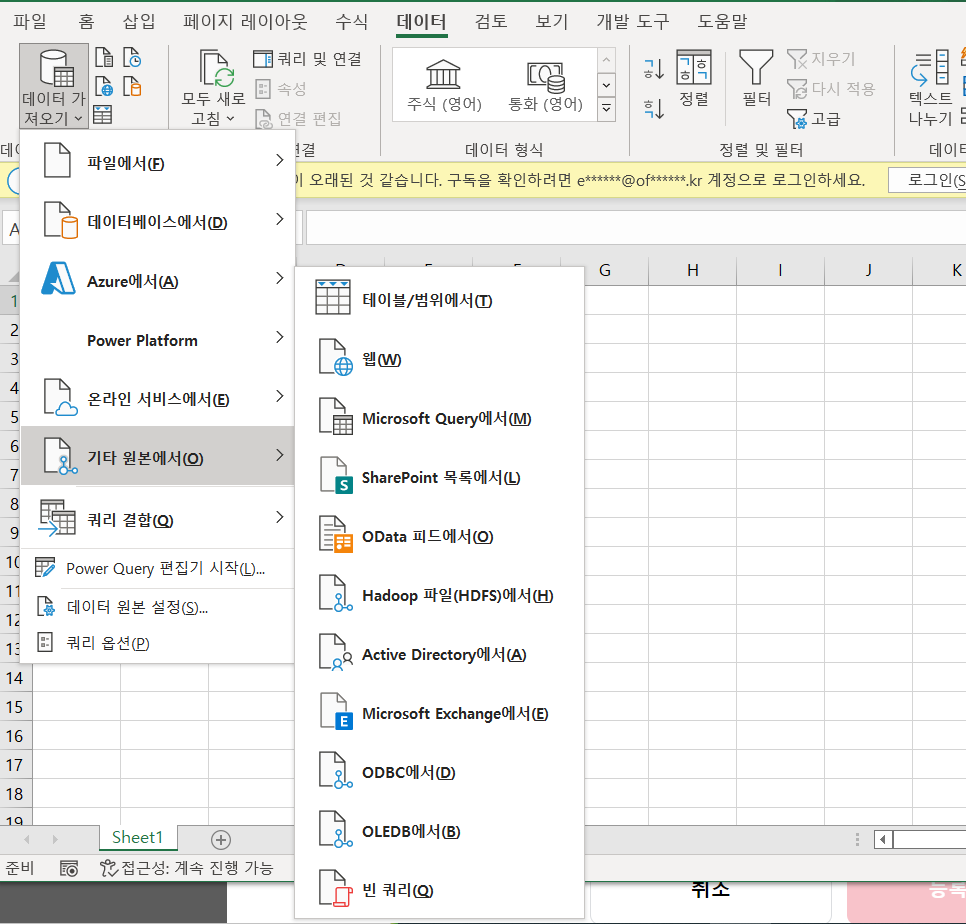Sort ascending with the 오름차순 icon
This screenshot has height=924, width=966.
[x=654, y=69]
